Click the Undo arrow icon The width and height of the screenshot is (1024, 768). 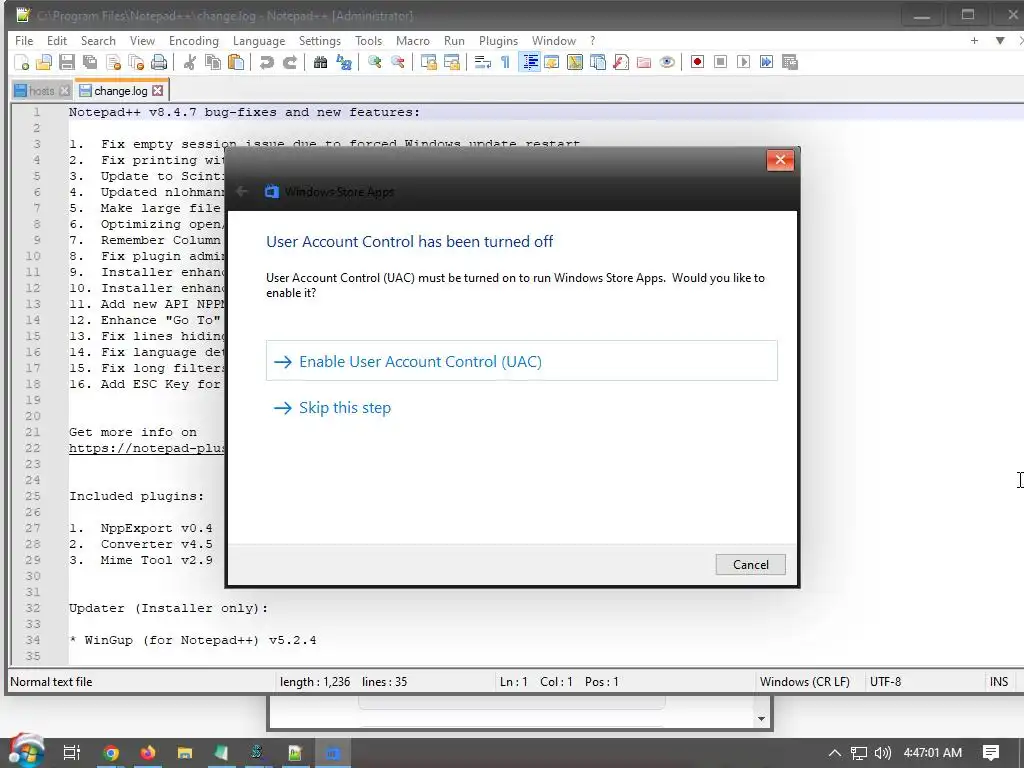coord(266,62)
